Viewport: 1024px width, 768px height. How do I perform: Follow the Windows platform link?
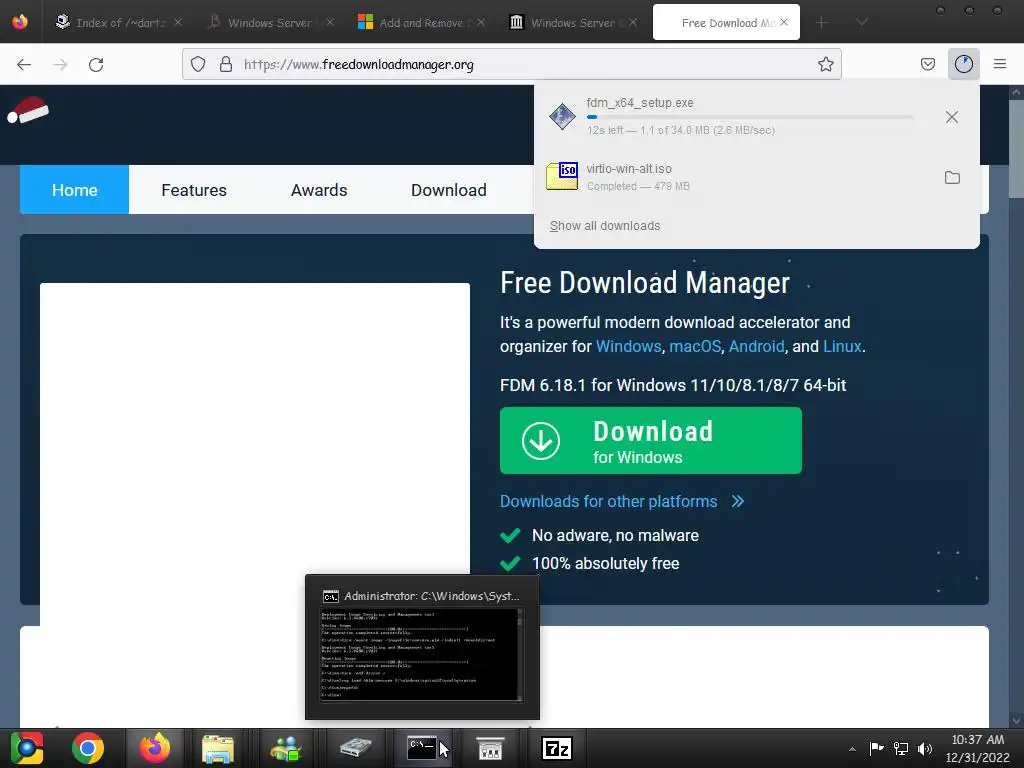click(x=628, y=346)
